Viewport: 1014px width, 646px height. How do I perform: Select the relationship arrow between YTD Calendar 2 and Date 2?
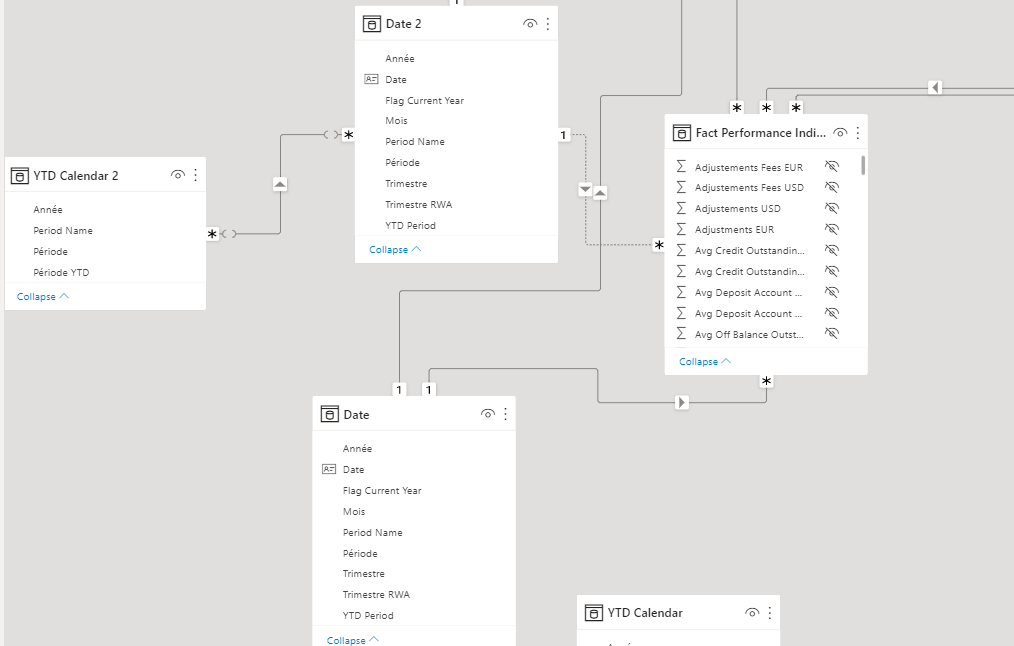(280, 184)
